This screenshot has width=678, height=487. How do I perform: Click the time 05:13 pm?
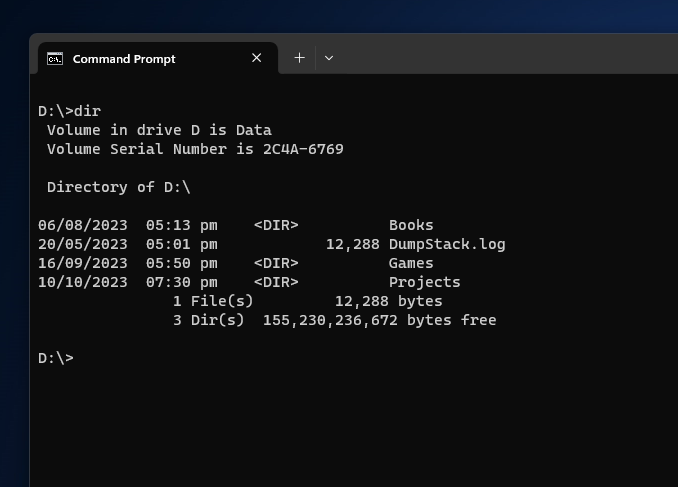coord(182,225)
